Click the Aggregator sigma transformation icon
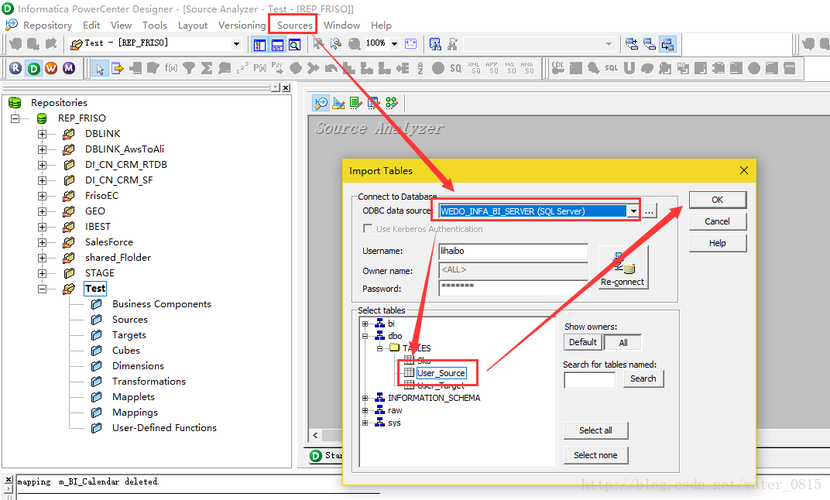Screen dimensions: 830x500 (x=206, y=68)
